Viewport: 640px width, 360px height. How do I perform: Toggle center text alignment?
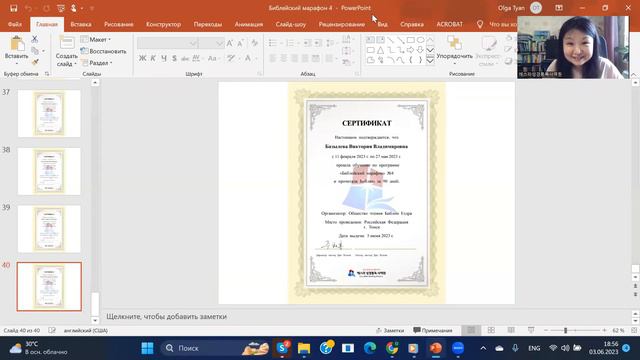(x=284, y=59)
